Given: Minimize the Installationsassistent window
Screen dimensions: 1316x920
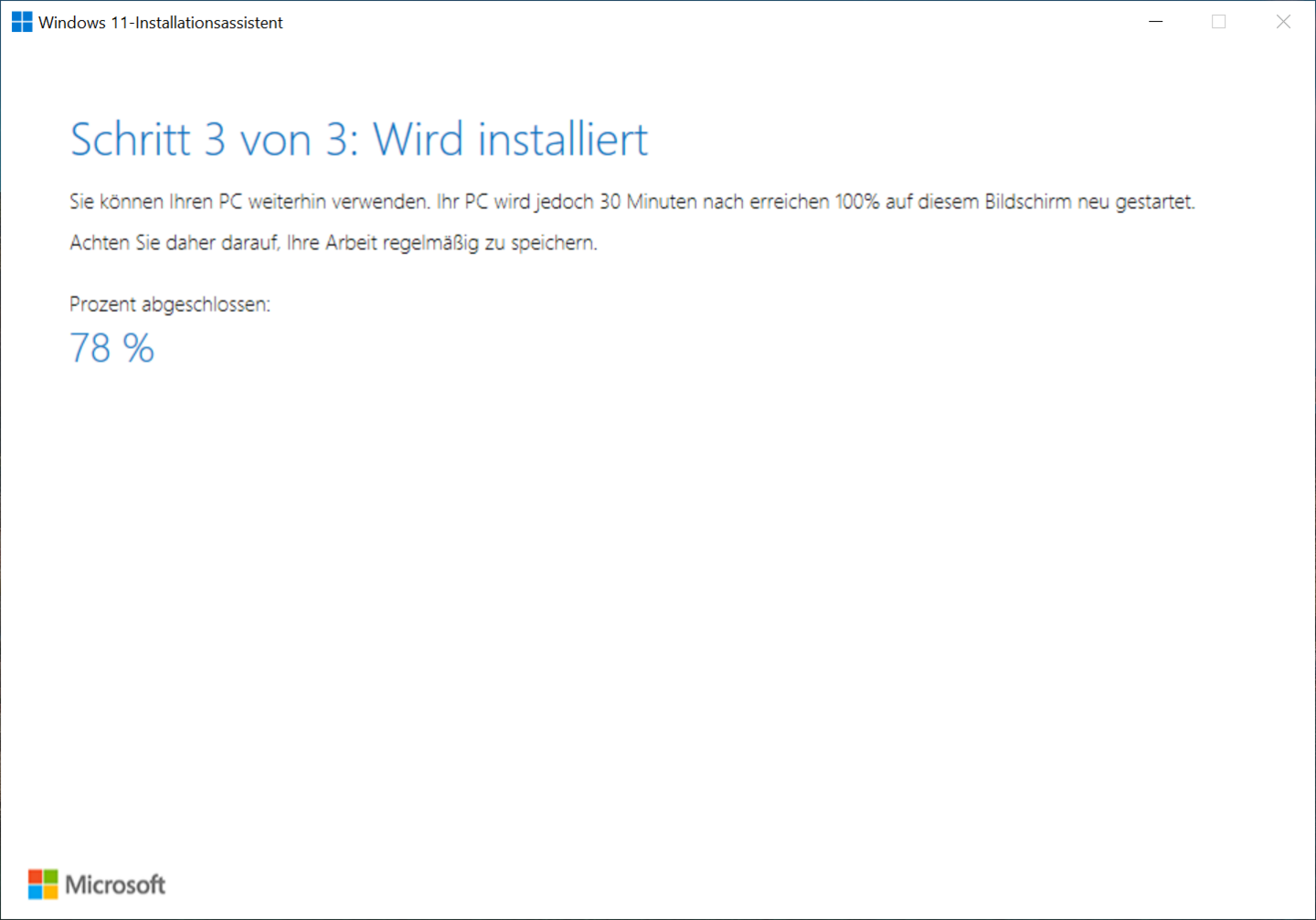Looking at the screenshot, I should (x=1156, y=22).
